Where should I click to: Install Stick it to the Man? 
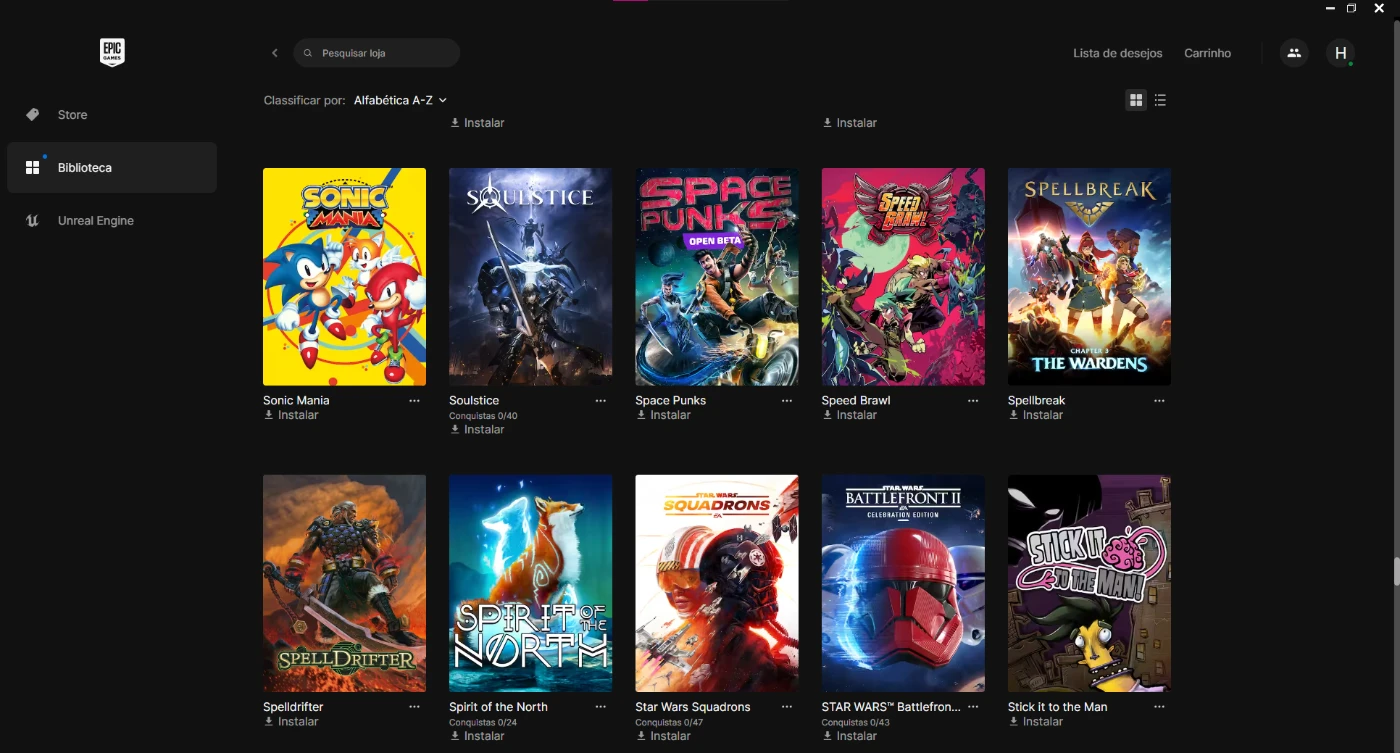click(1035, 721)
